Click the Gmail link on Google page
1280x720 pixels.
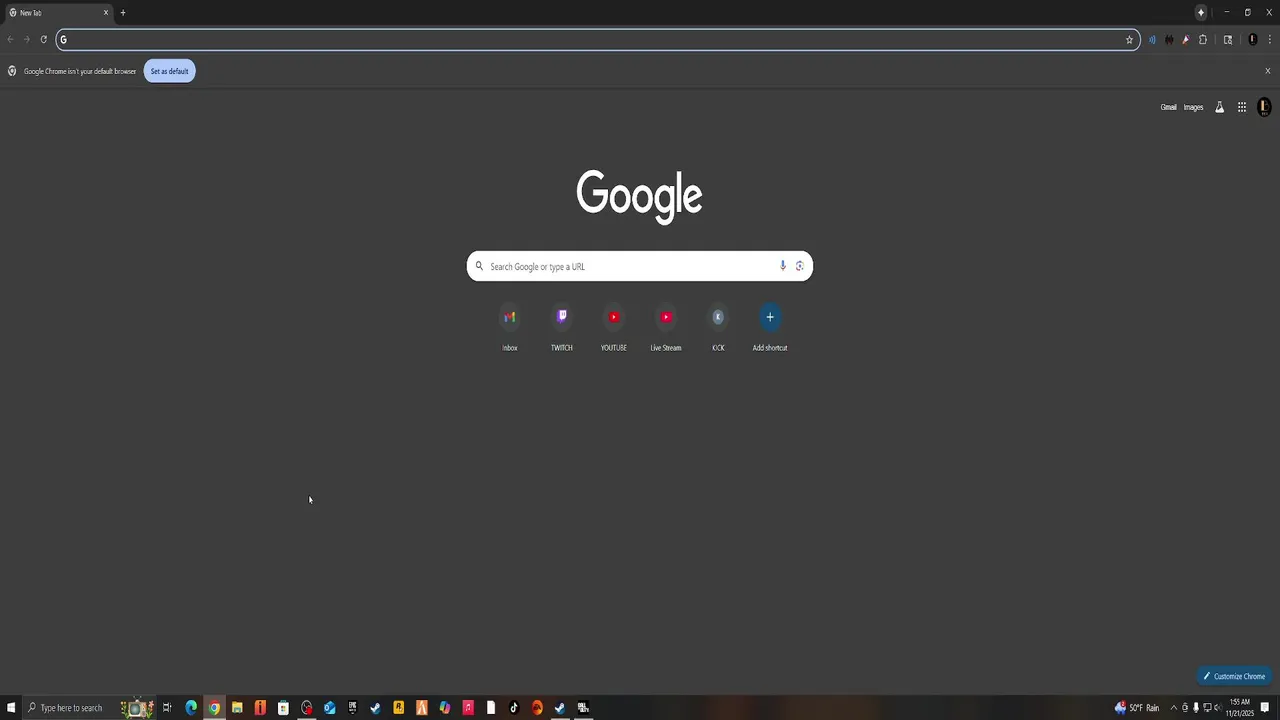(1168, 107)
